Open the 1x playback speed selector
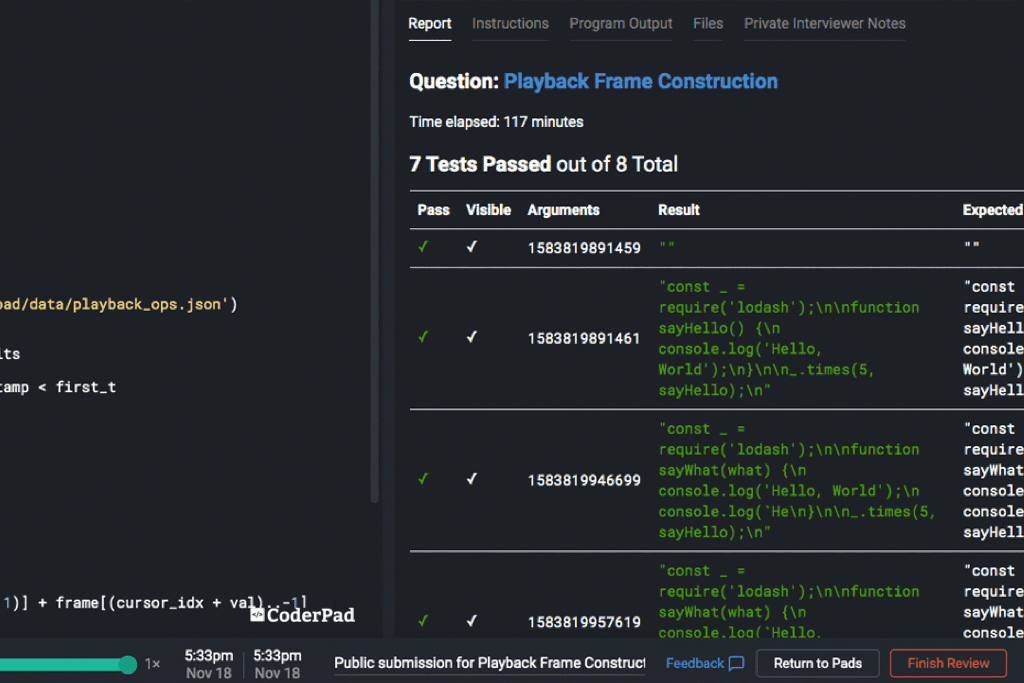 pos(152,664)
